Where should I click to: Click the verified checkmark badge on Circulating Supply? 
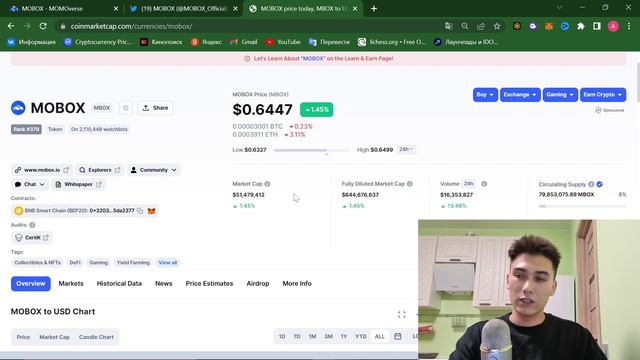click(x=600, y=184)
